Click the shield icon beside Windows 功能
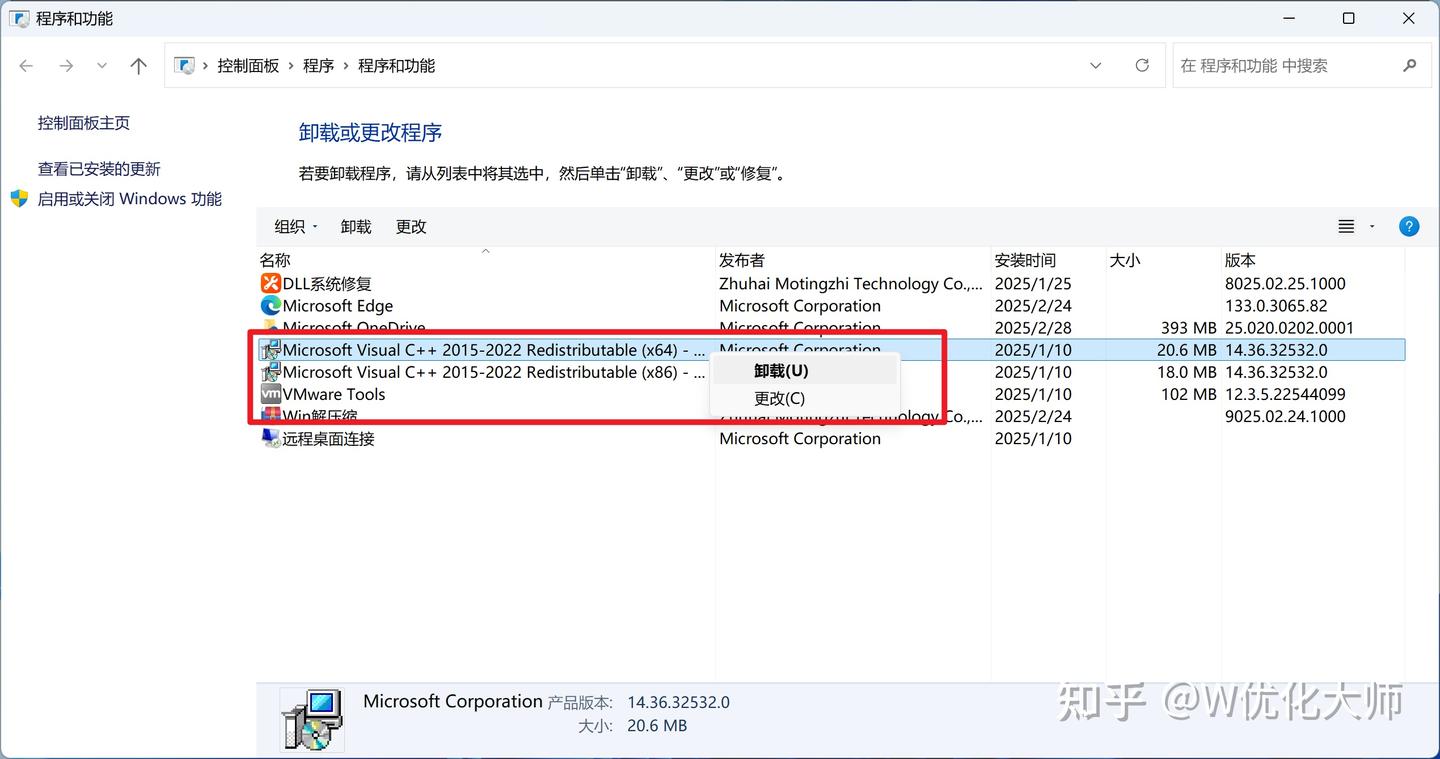Screen dimensions: 1440x759 [x=19, y=198]
